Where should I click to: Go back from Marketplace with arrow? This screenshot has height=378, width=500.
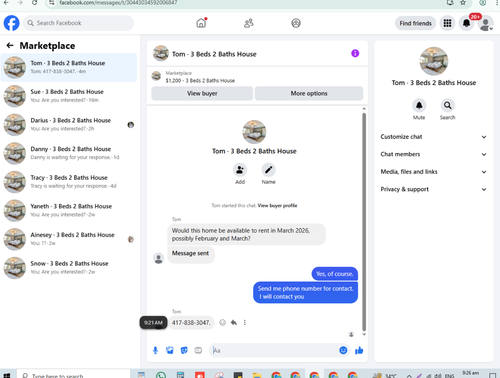click(10, 46)
